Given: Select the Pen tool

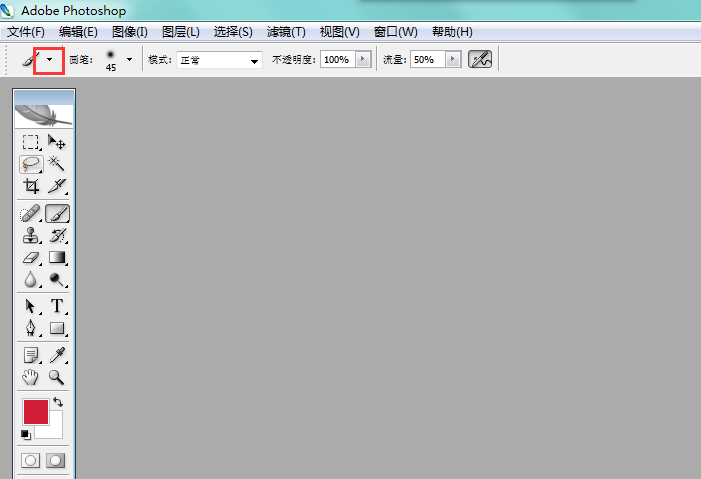Looking at the screenshot, I should tap(31, 328).
